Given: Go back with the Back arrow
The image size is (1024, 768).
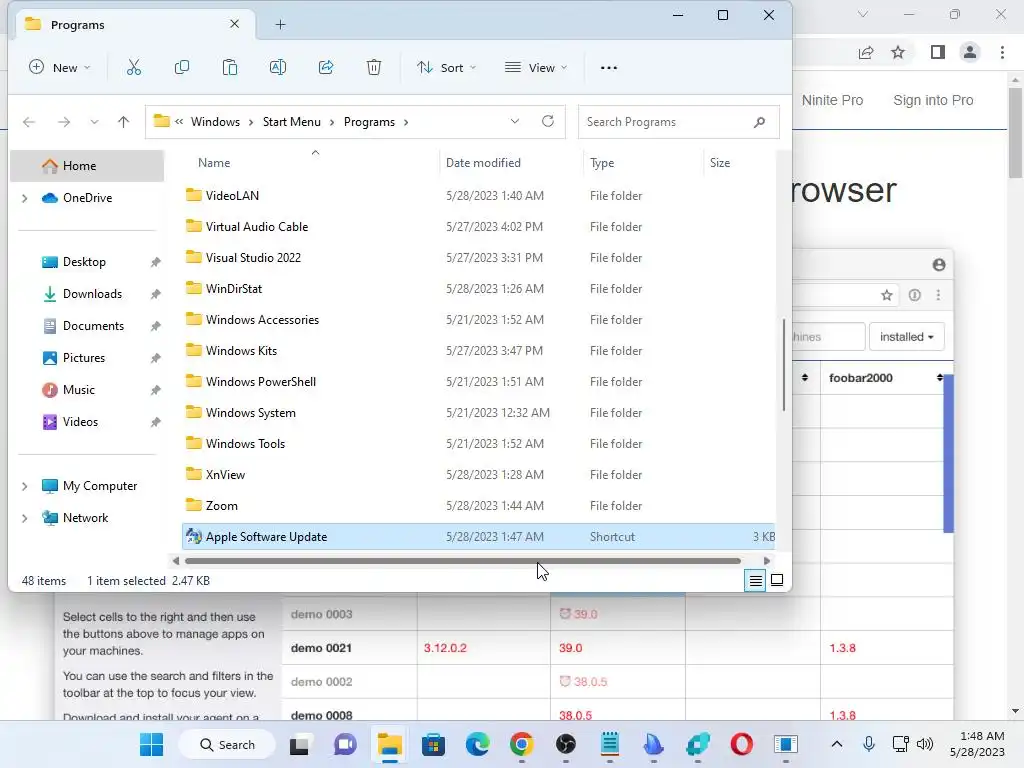Looking at the screenshot, I should (x=29, y=122).
